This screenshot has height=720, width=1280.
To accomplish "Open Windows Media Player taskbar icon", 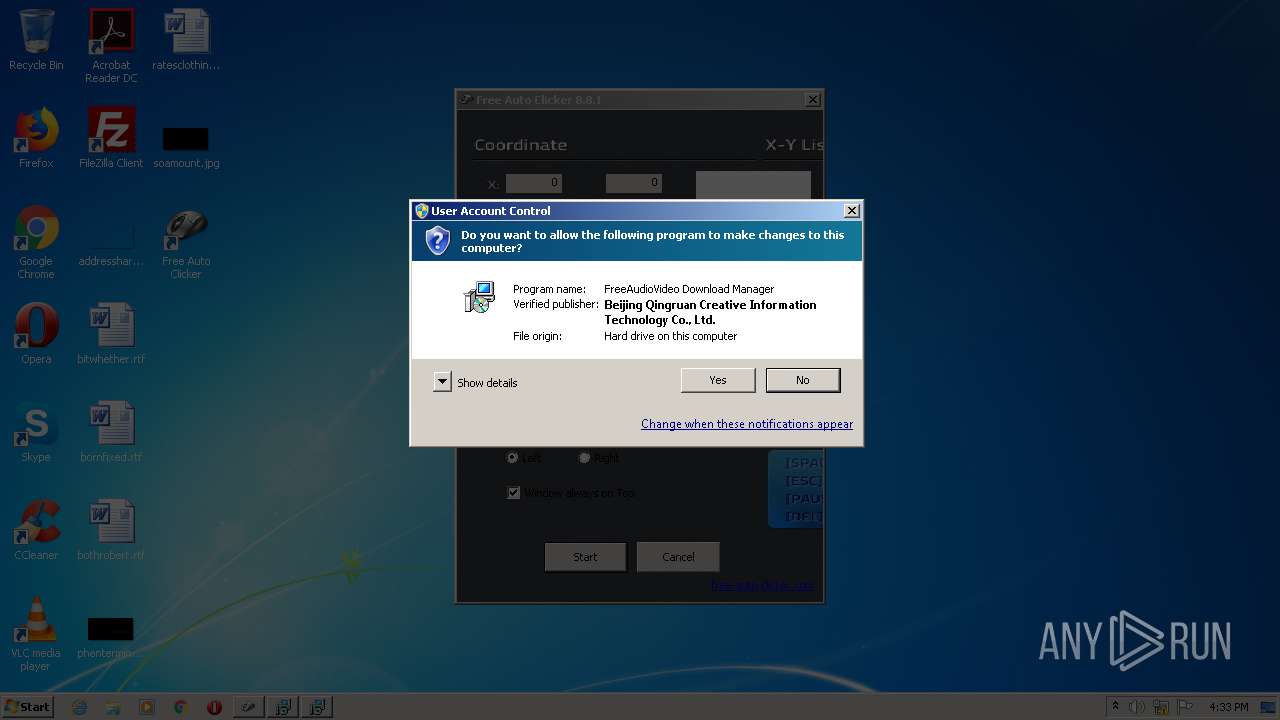I will coord(147,707).
